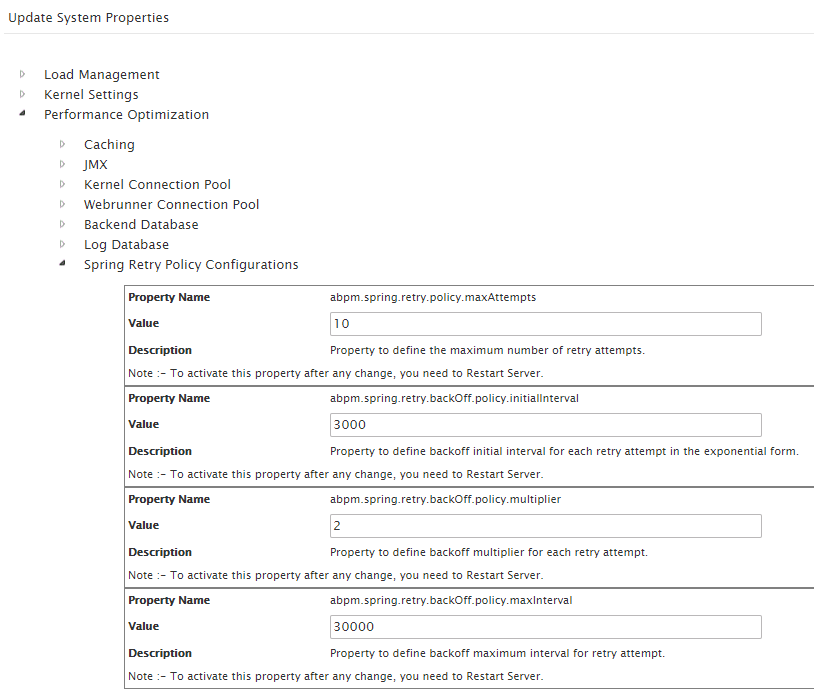
Task: Expand the Kernel Connection Pool arrow
Action: pos(62,184)
